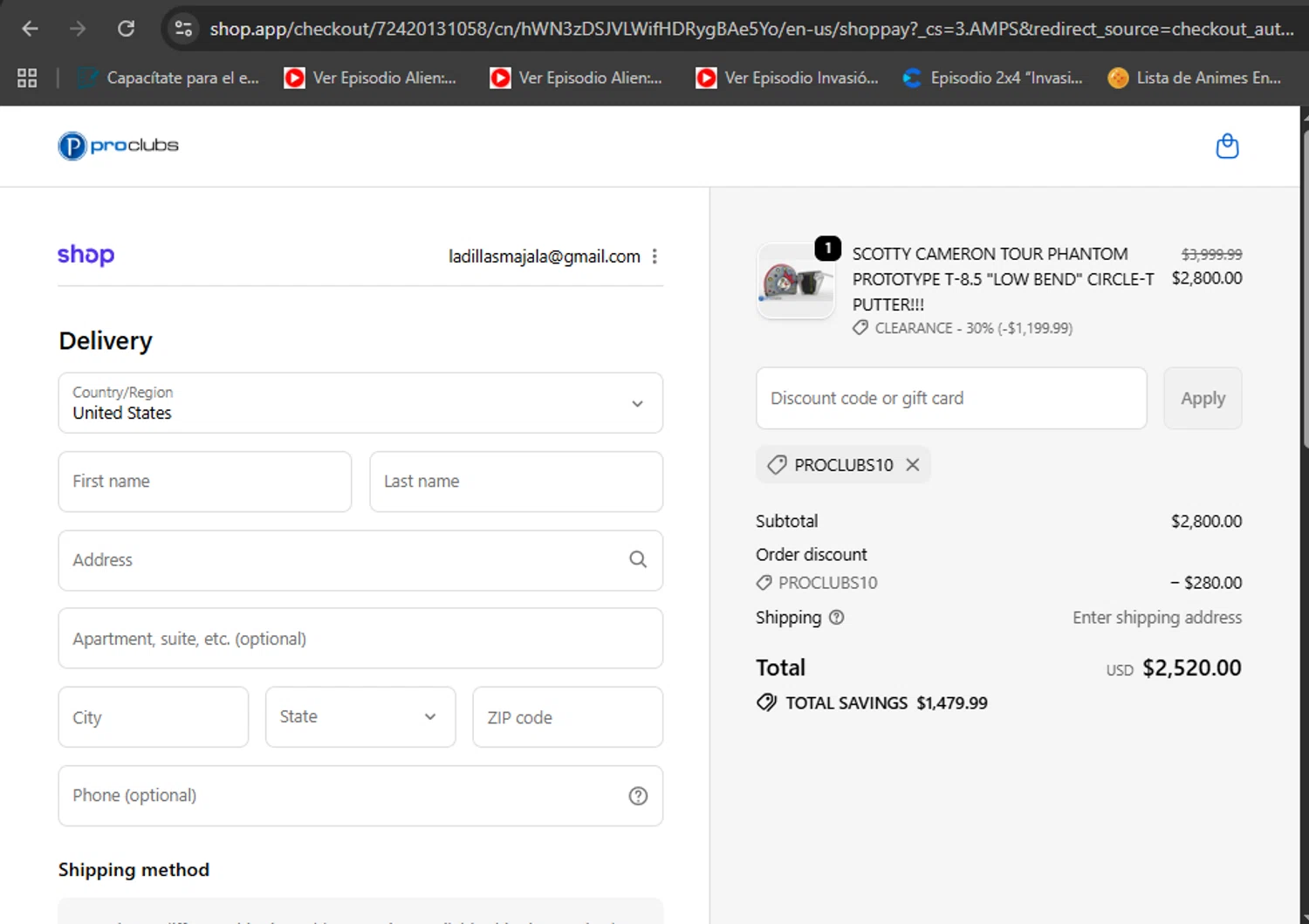Click the Phone (optional) field
This screenshot has height=924, width=1309.
coord(360,796)
